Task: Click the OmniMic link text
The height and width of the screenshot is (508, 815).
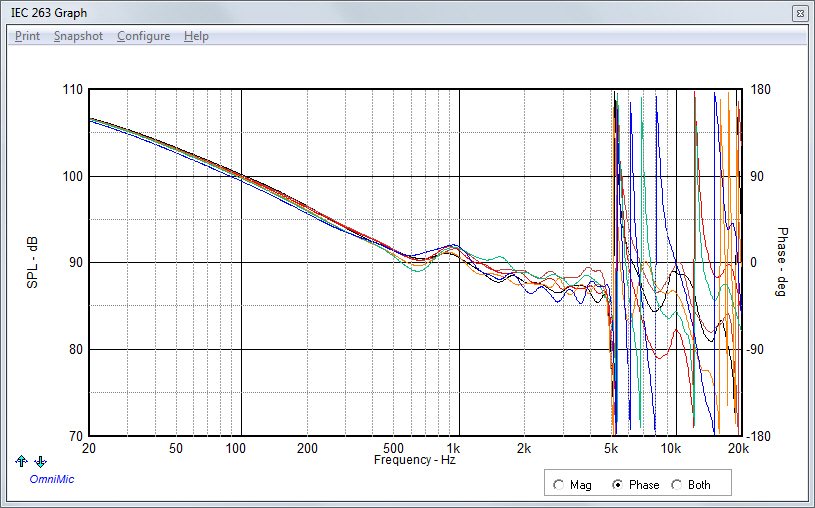Action: [51, 478]
